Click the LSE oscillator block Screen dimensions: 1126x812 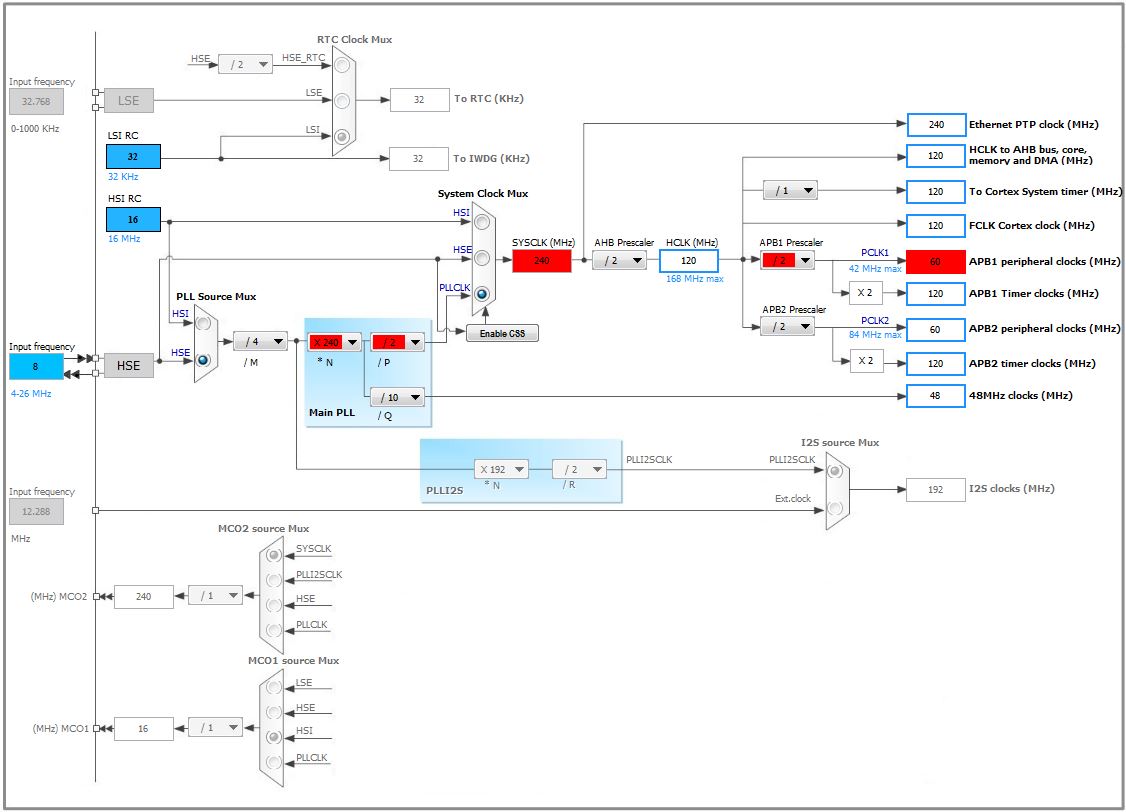(129, 101)
